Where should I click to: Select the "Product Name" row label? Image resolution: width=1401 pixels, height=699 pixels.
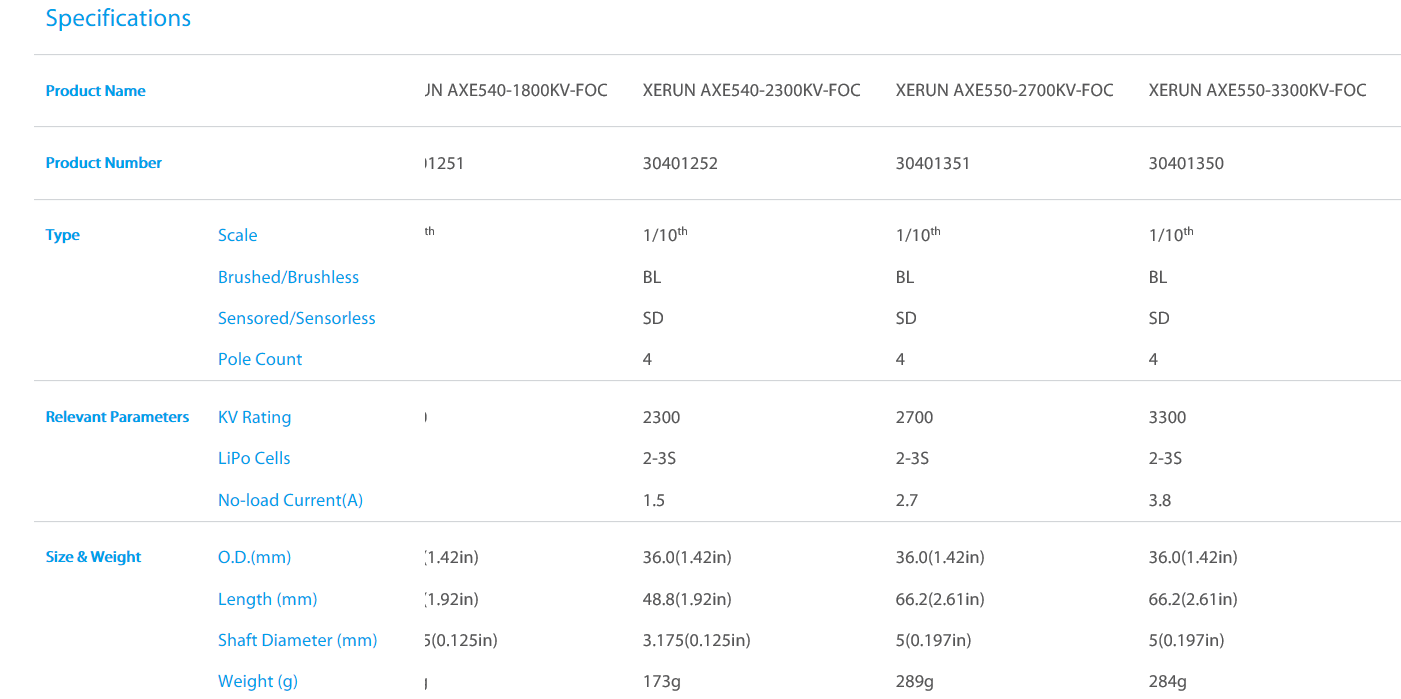click(96, 91)
